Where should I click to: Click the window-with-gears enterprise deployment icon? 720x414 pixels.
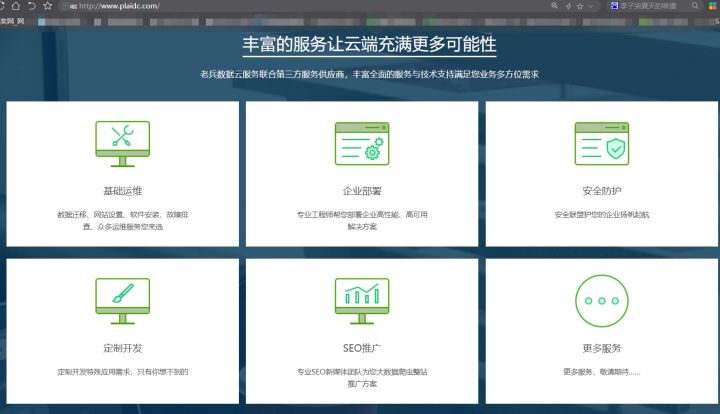(x=362, y=144)
